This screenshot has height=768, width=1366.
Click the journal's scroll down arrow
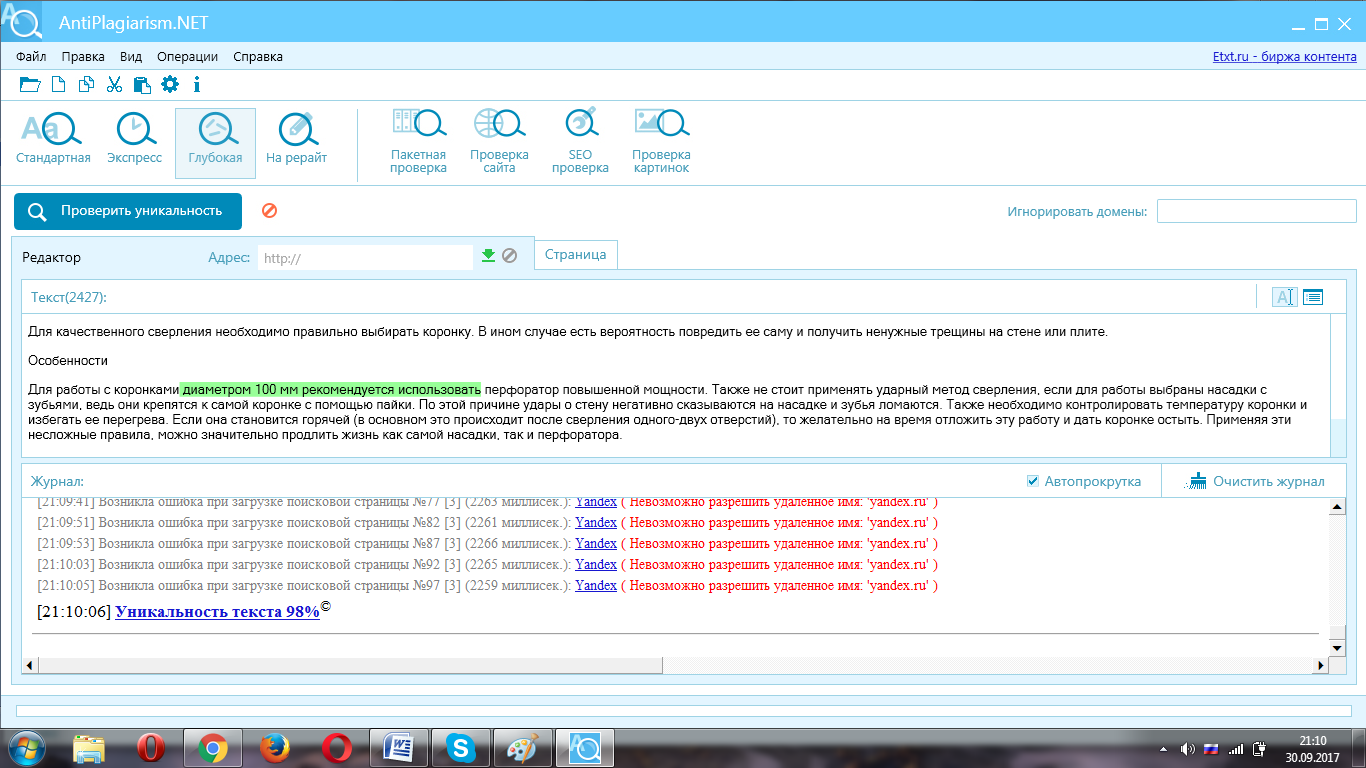pos(1338,648)
